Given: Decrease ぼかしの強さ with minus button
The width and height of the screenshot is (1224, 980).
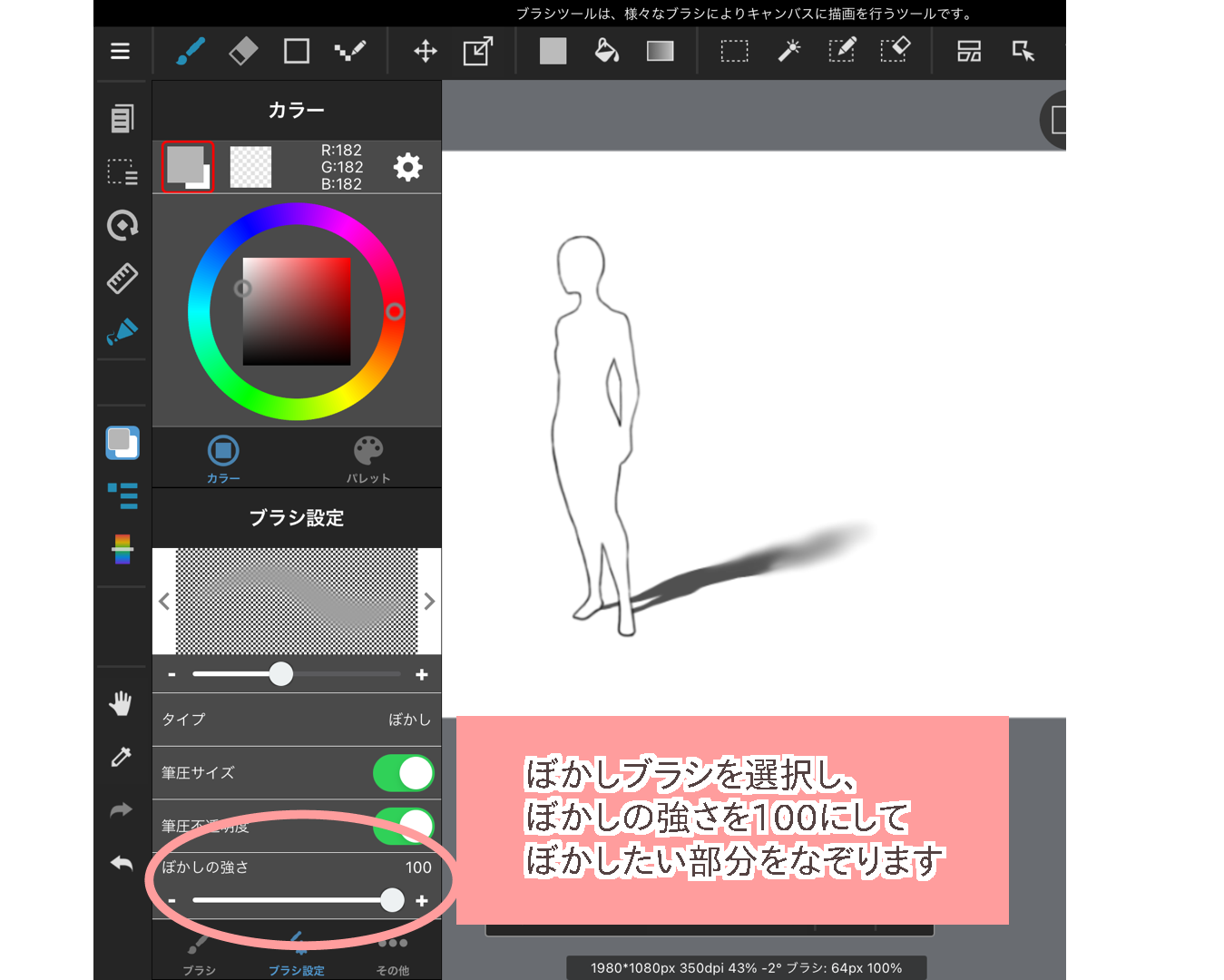Looking at the screenshot, I should tap(171, 901).
